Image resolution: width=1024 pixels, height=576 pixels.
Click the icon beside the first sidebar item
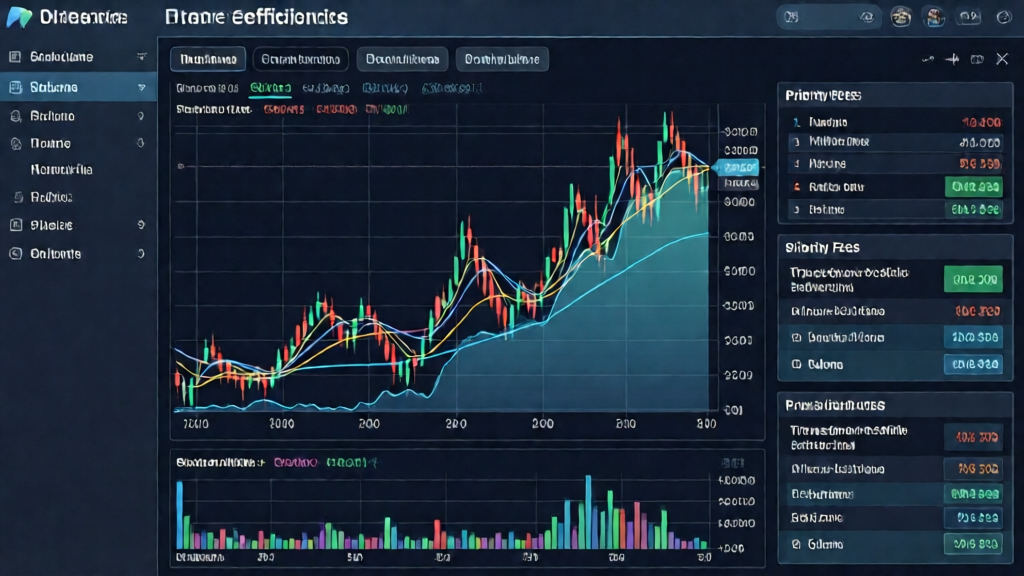pos(15,57)
